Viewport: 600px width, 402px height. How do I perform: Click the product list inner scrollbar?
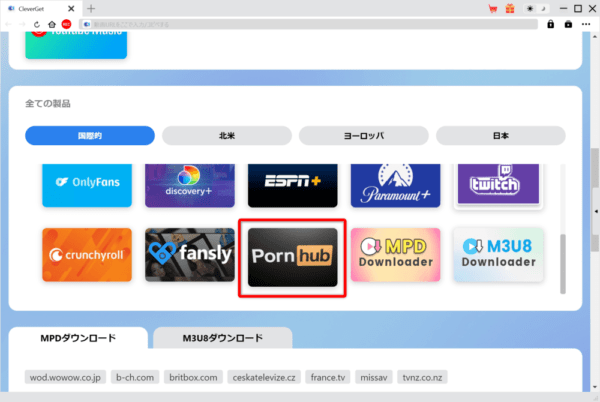point(562,264)
